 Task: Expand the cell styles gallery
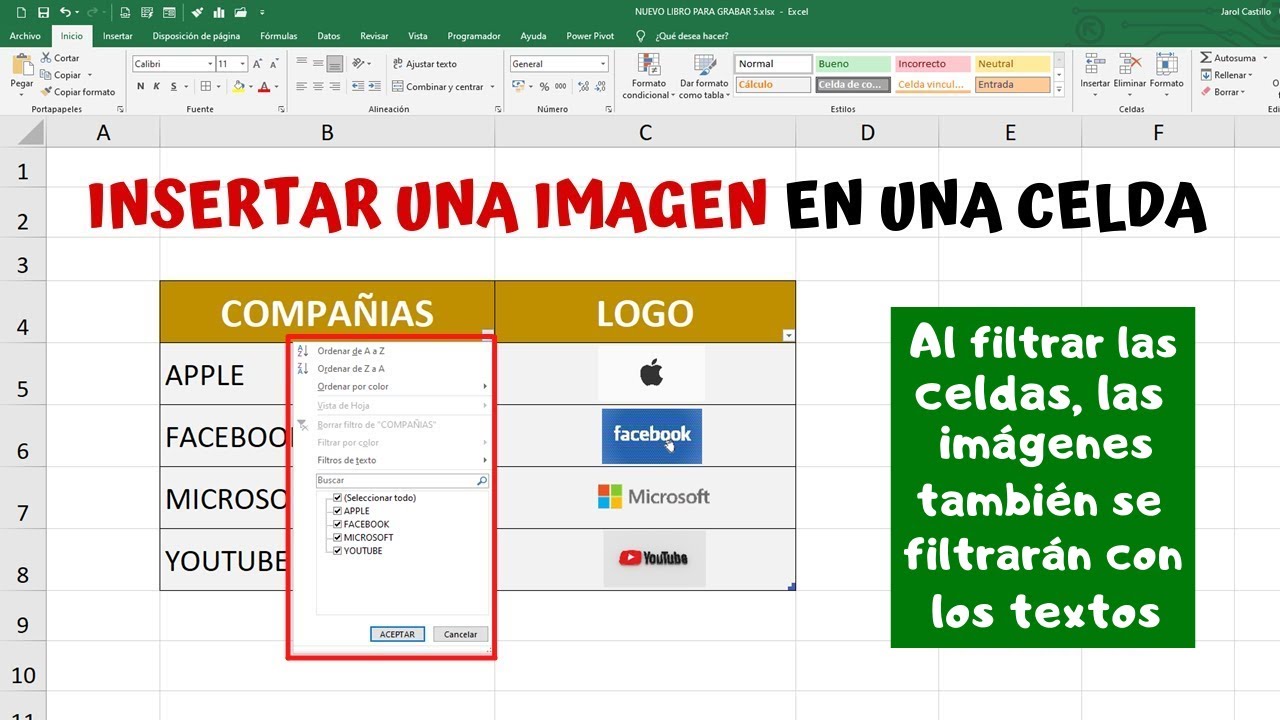tap(1059, 89)
